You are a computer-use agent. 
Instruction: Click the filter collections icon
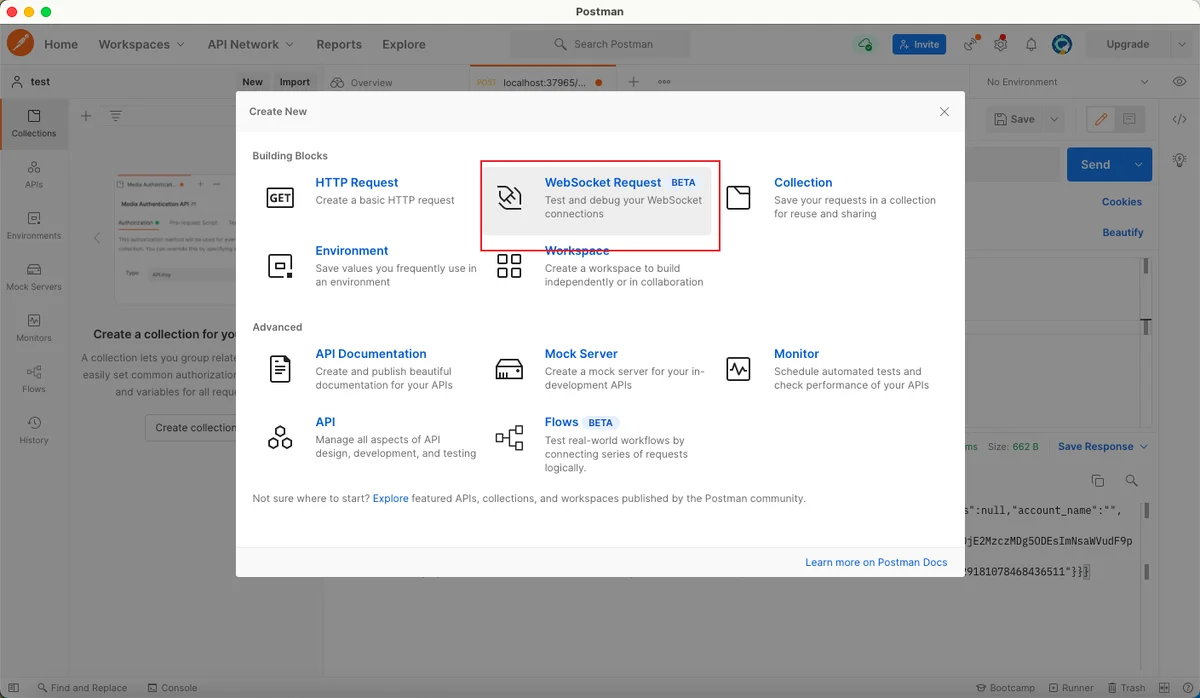tap(116, 116)
